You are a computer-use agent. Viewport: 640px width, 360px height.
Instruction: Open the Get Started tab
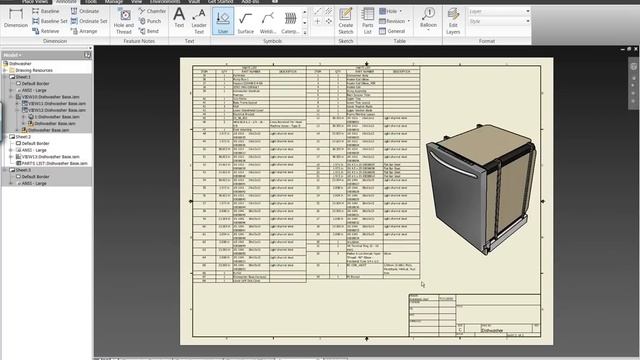click(220, 2)
